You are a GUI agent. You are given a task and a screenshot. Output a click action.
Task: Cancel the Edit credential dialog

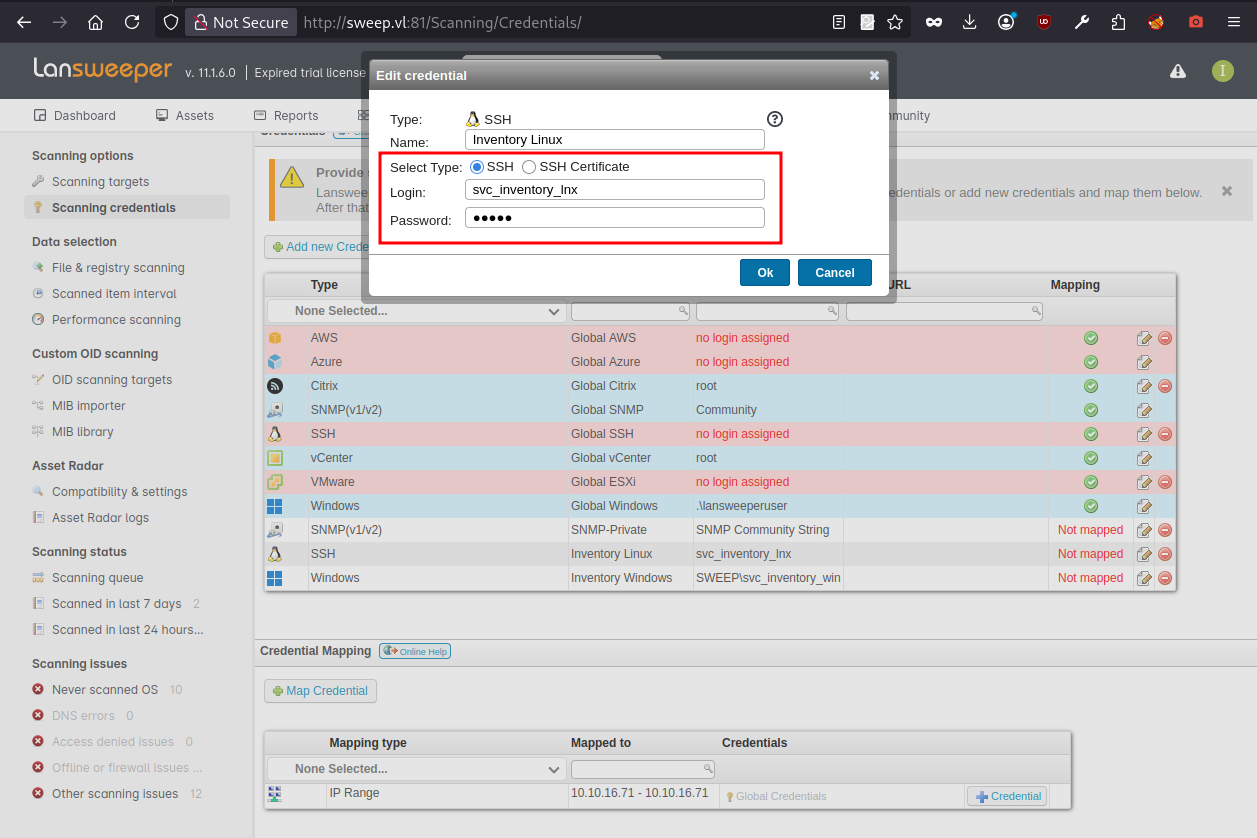coord(834,272)
